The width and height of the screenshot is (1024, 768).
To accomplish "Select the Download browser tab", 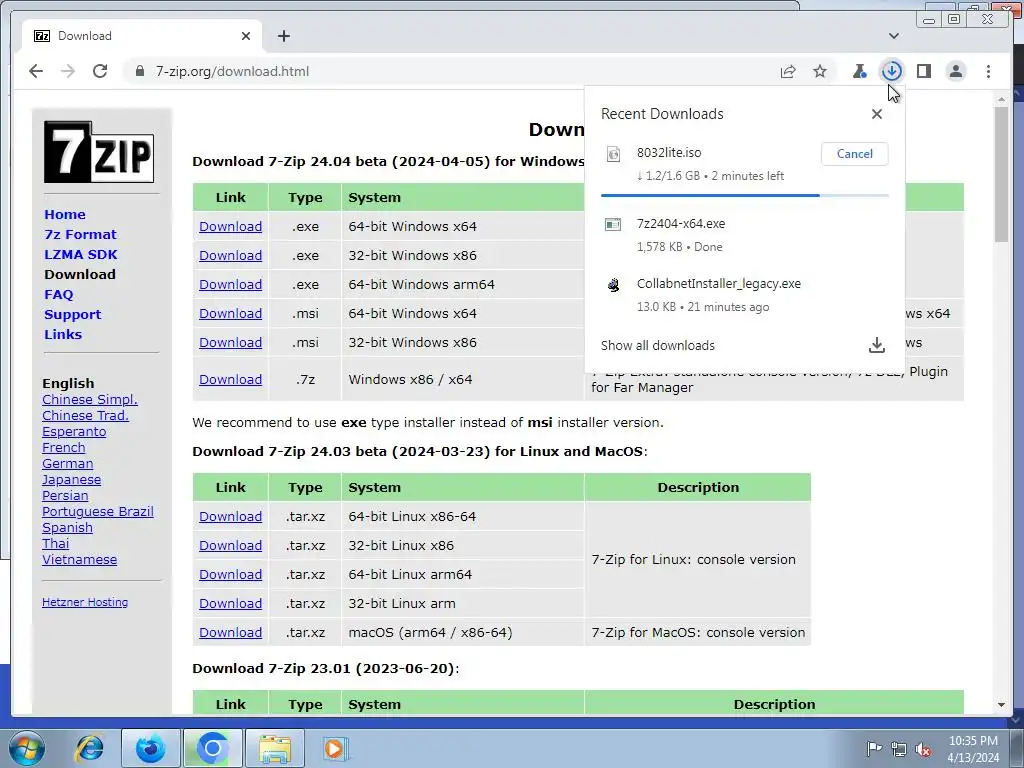I will (x=142, y=36).
